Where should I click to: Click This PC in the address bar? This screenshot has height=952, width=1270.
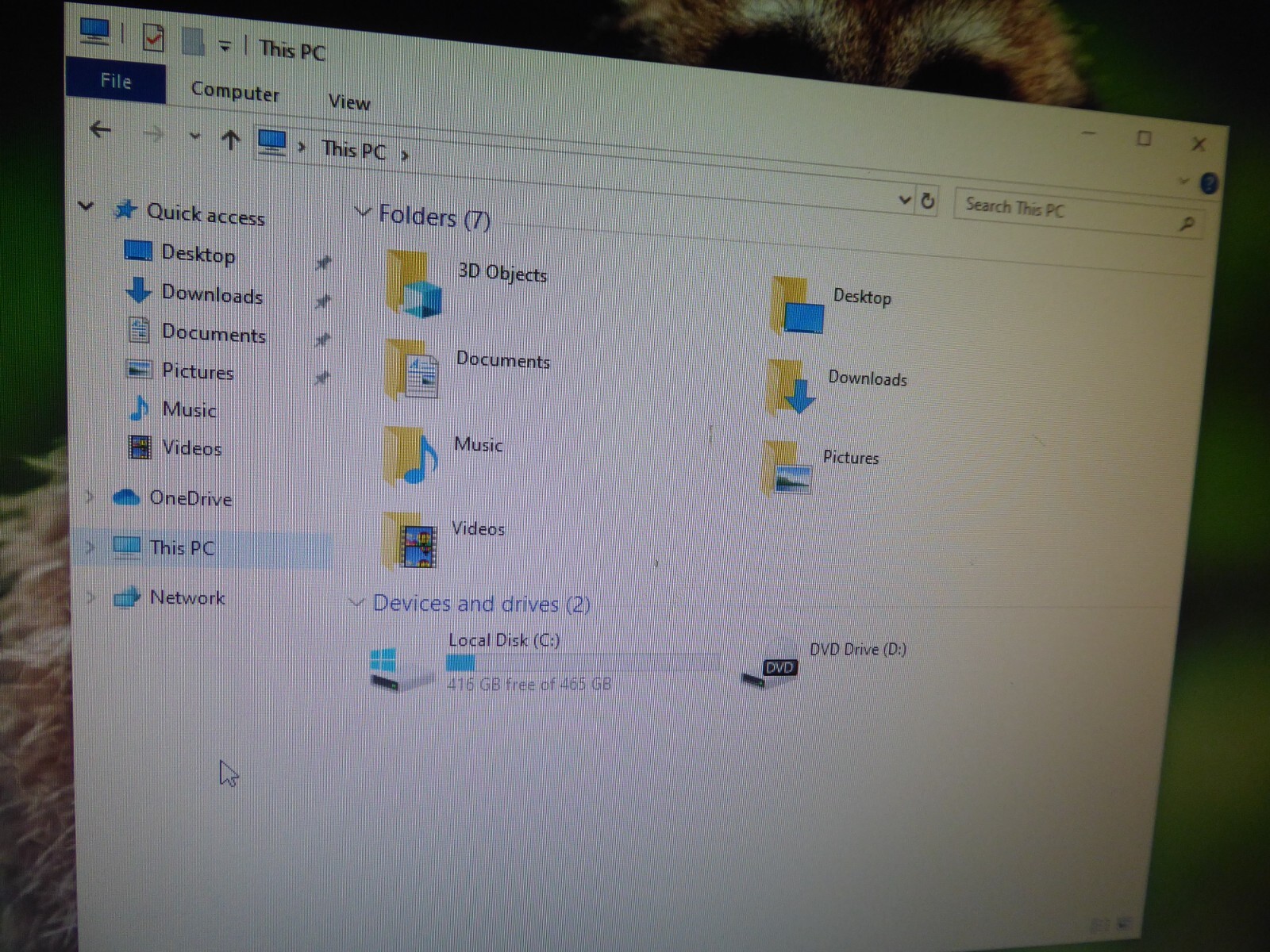pos(353,149)
